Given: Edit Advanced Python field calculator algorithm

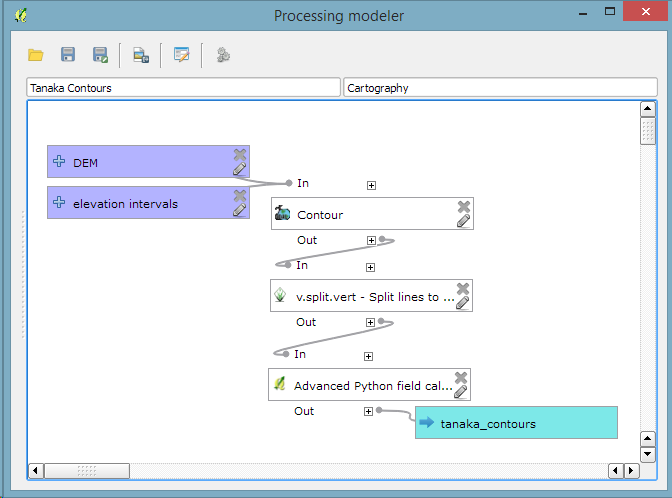Looking at the screenshot, I should coord(461,392).
